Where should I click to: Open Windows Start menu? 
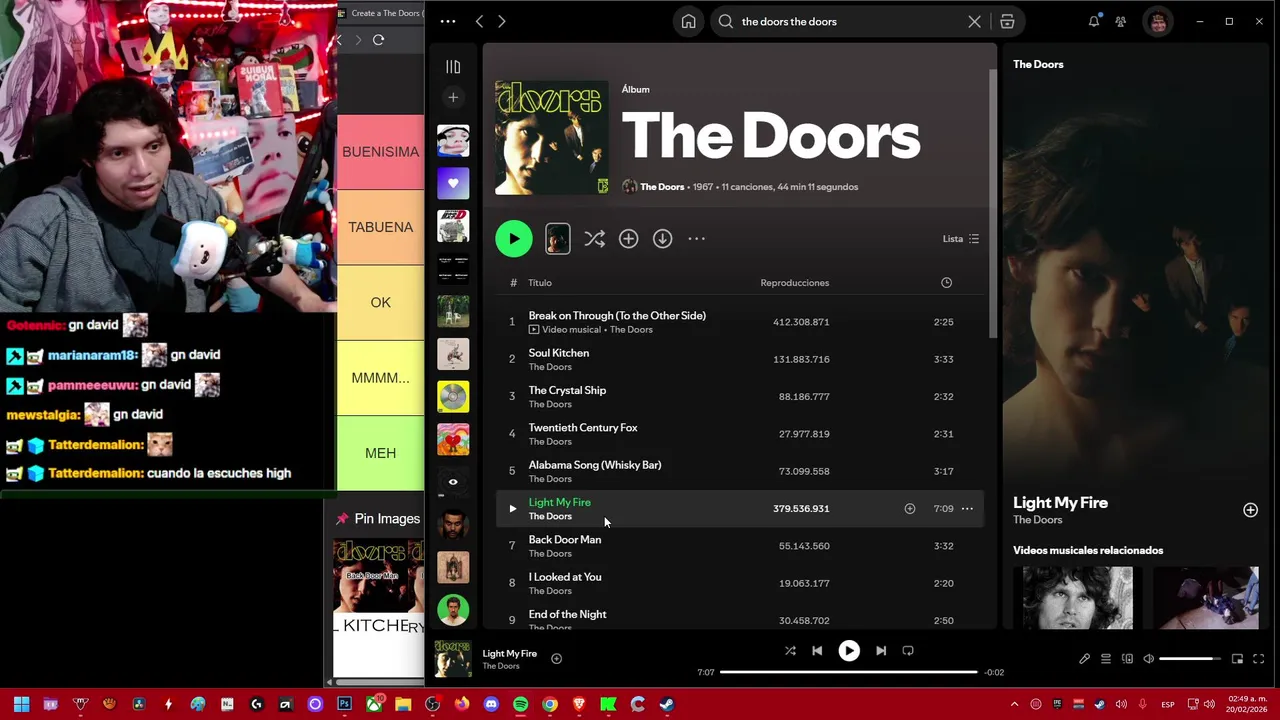point(21,704)
